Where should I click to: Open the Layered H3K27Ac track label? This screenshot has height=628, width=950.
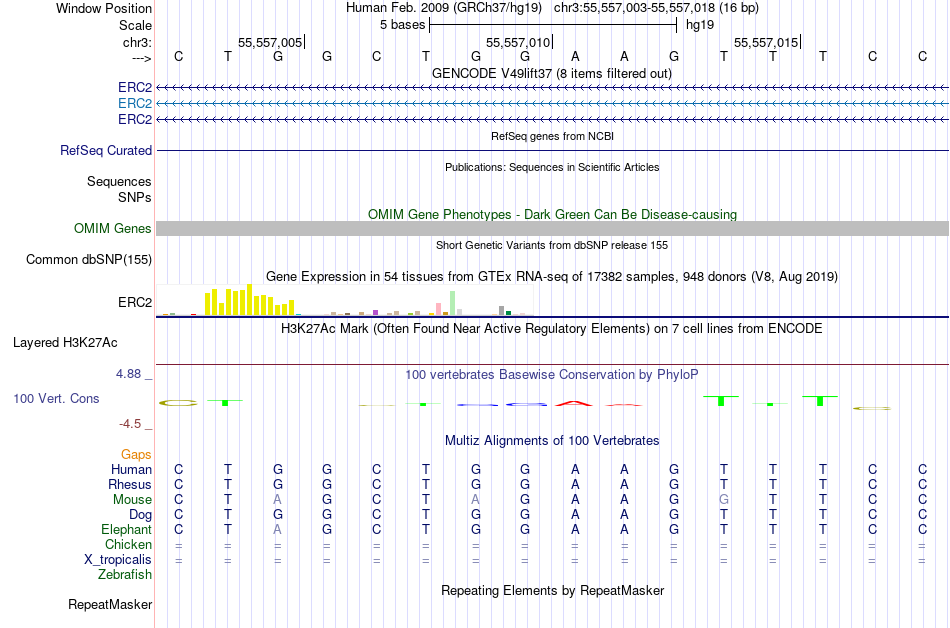click(65, 343)
